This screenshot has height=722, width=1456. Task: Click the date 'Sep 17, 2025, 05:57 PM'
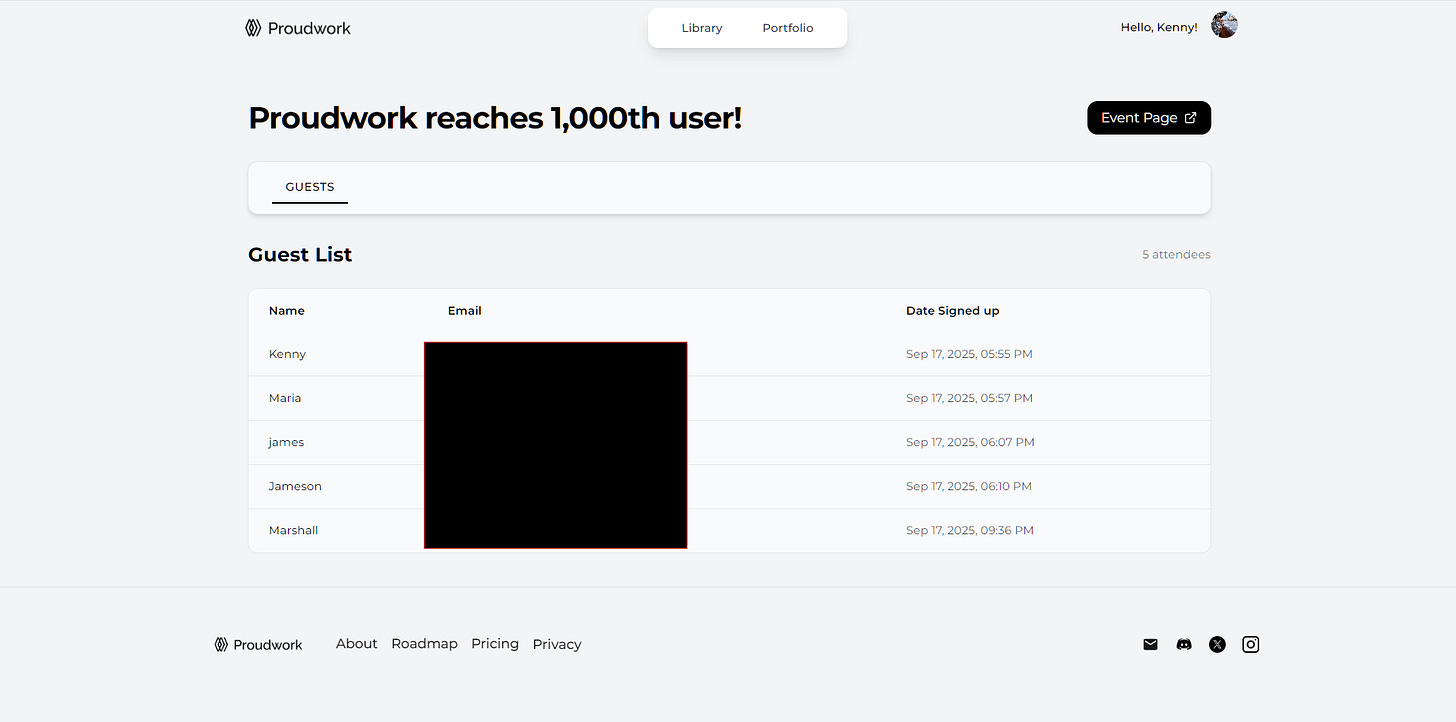click(x=969, y=398)
